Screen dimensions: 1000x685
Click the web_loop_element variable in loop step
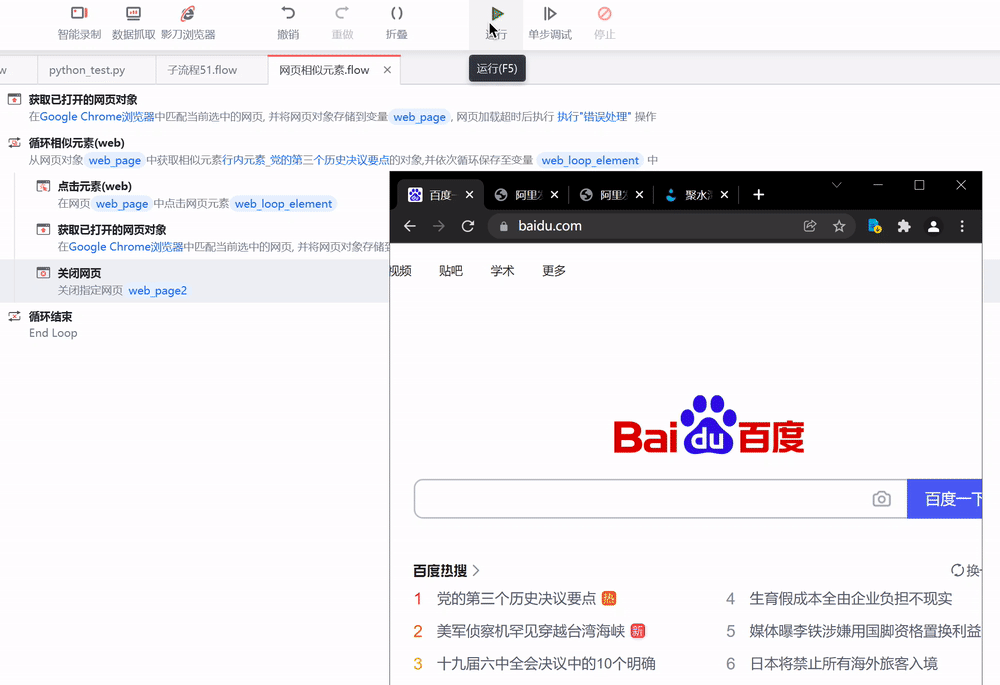point(590,160)
